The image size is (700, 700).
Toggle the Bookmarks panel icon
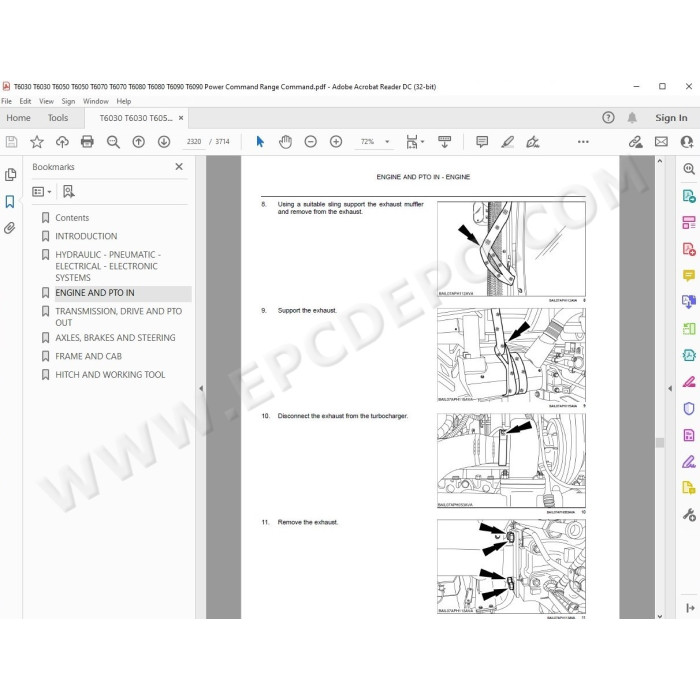(10, 202)
